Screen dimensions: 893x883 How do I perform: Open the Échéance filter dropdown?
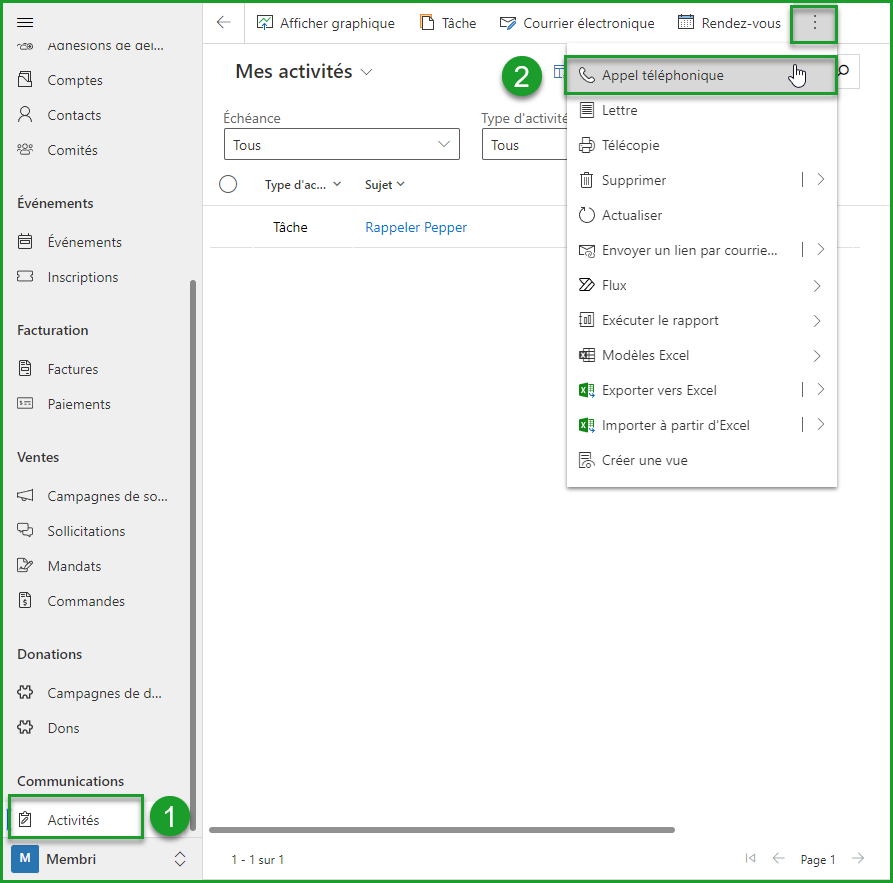pyautogui.click(x=341, y=145)
